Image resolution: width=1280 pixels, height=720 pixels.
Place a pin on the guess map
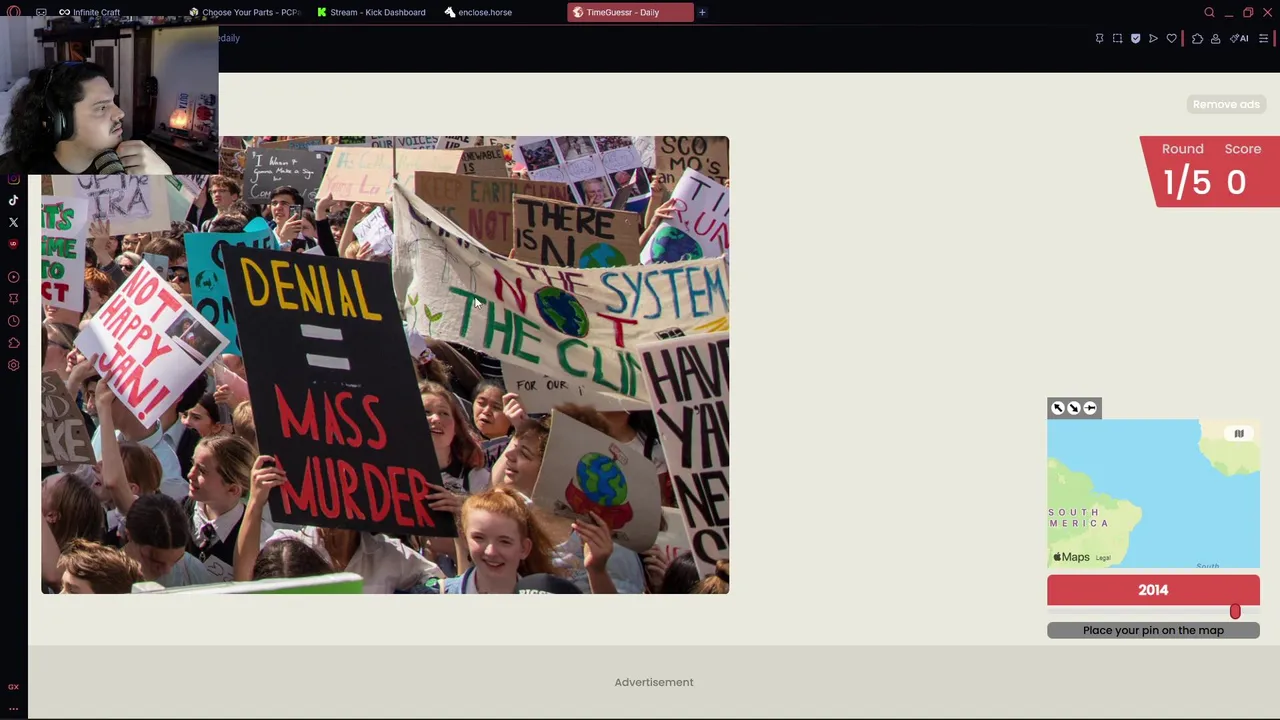pyautogui.click(x=1153, y=494)
